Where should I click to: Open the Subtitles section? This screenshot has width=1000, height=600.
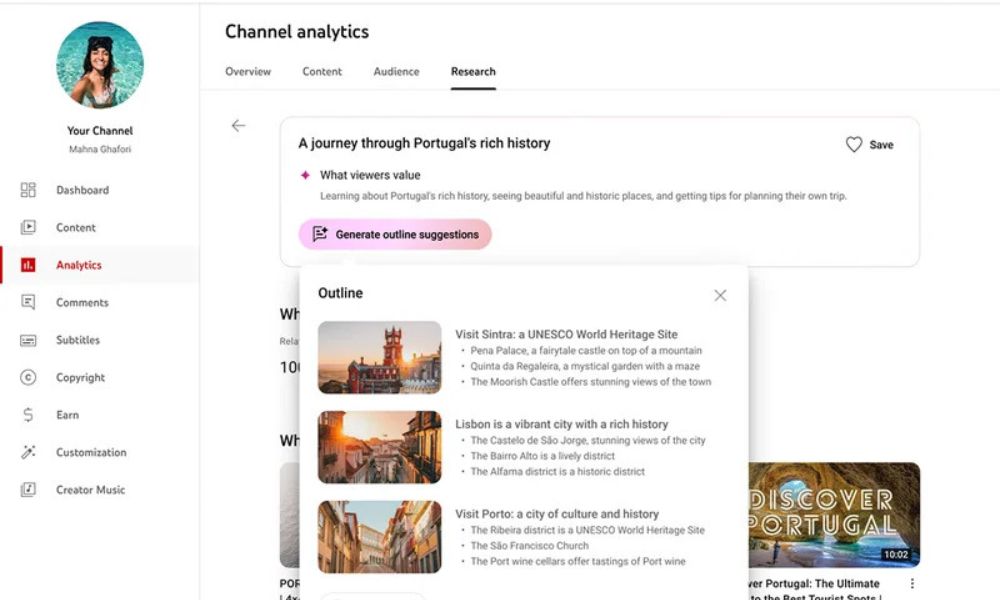click(78, 340)
